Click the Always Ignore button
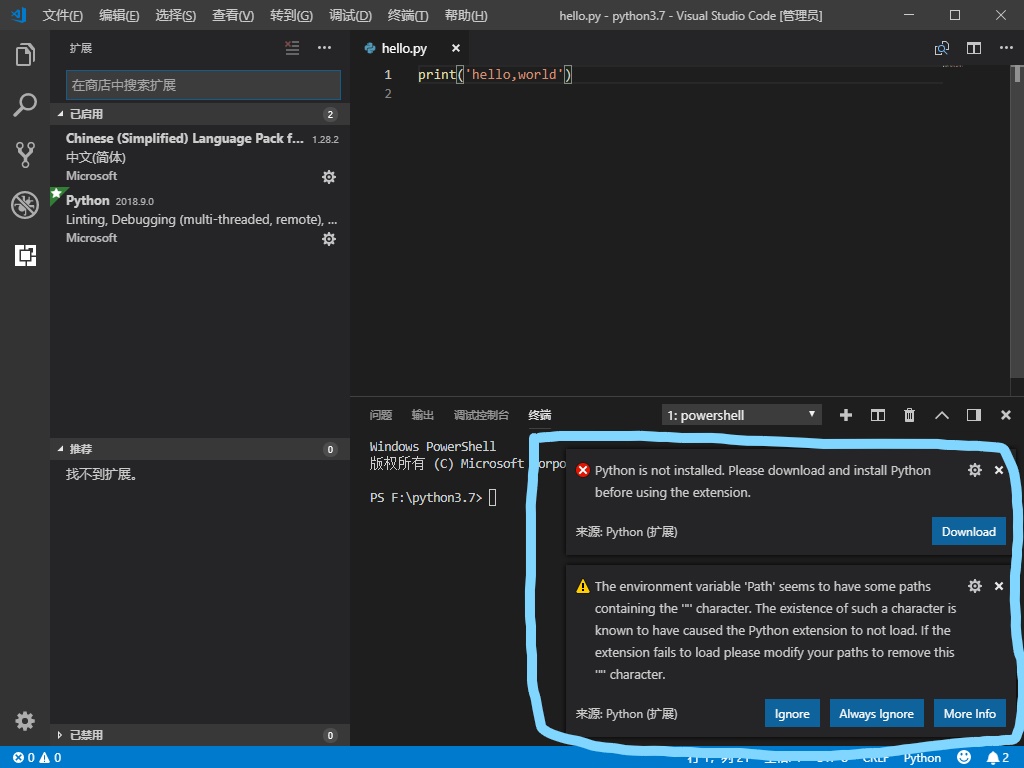The image size is (1024, 768). pos(876,713)
